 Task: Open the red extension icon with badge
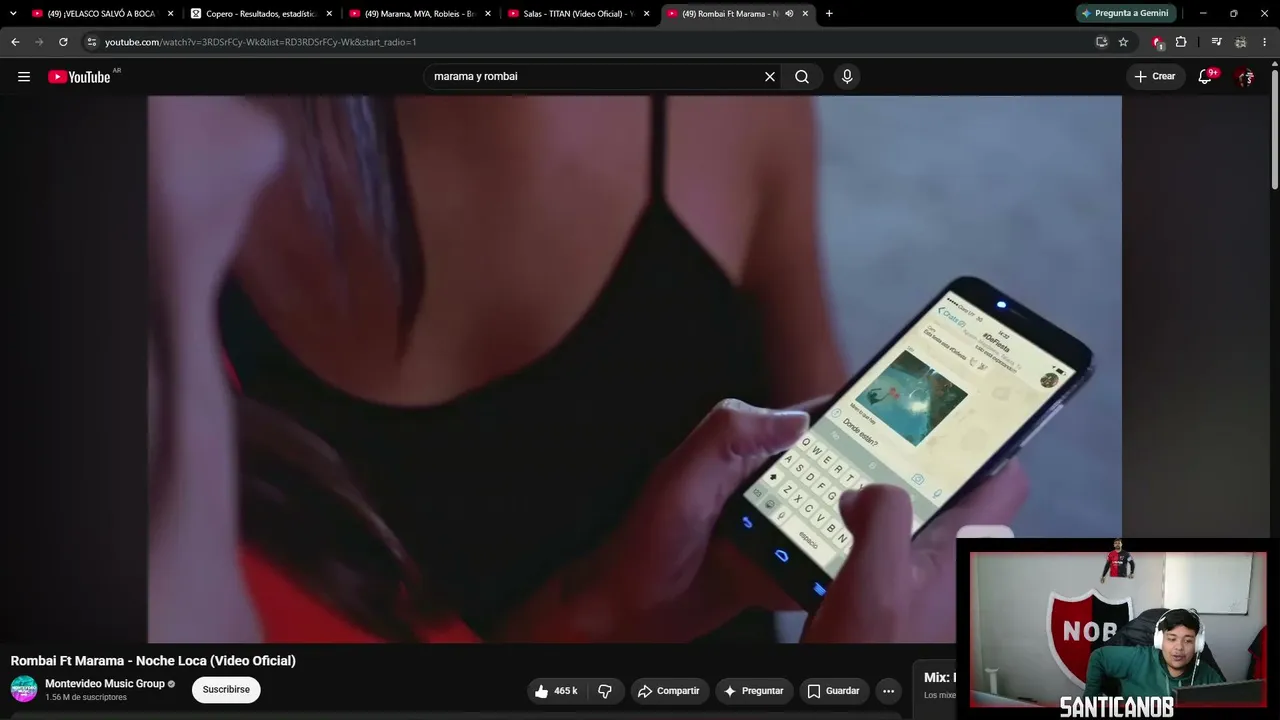coord(1158,42)
